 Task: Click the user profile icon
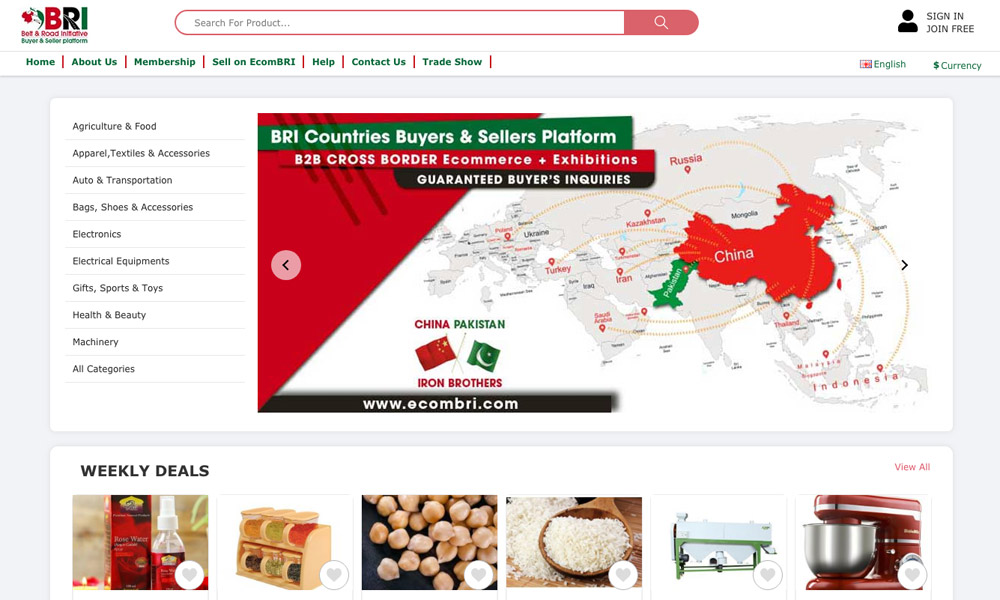tap(908, 21)
